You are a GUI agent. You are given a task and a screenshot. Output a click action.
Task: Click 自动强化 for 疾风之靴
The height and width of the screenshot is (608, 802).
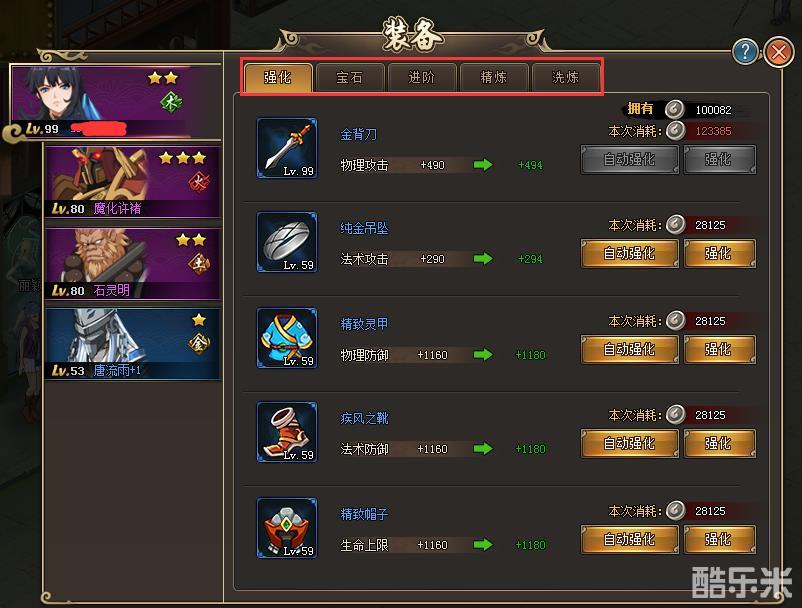tap(630, 444)
